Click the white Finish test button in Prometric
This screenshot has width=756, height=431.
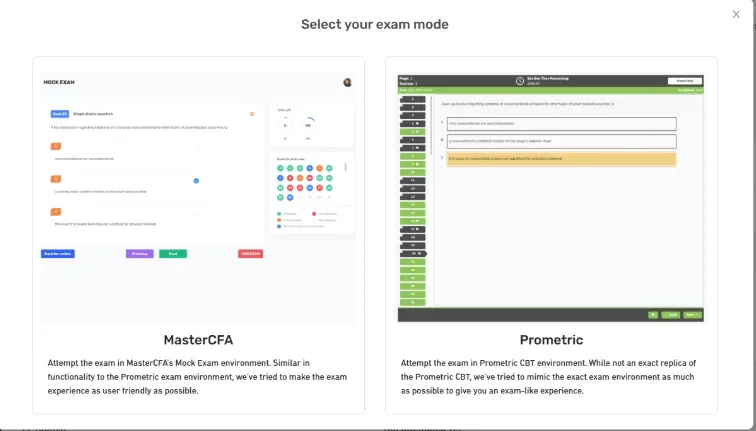point(685,81)
